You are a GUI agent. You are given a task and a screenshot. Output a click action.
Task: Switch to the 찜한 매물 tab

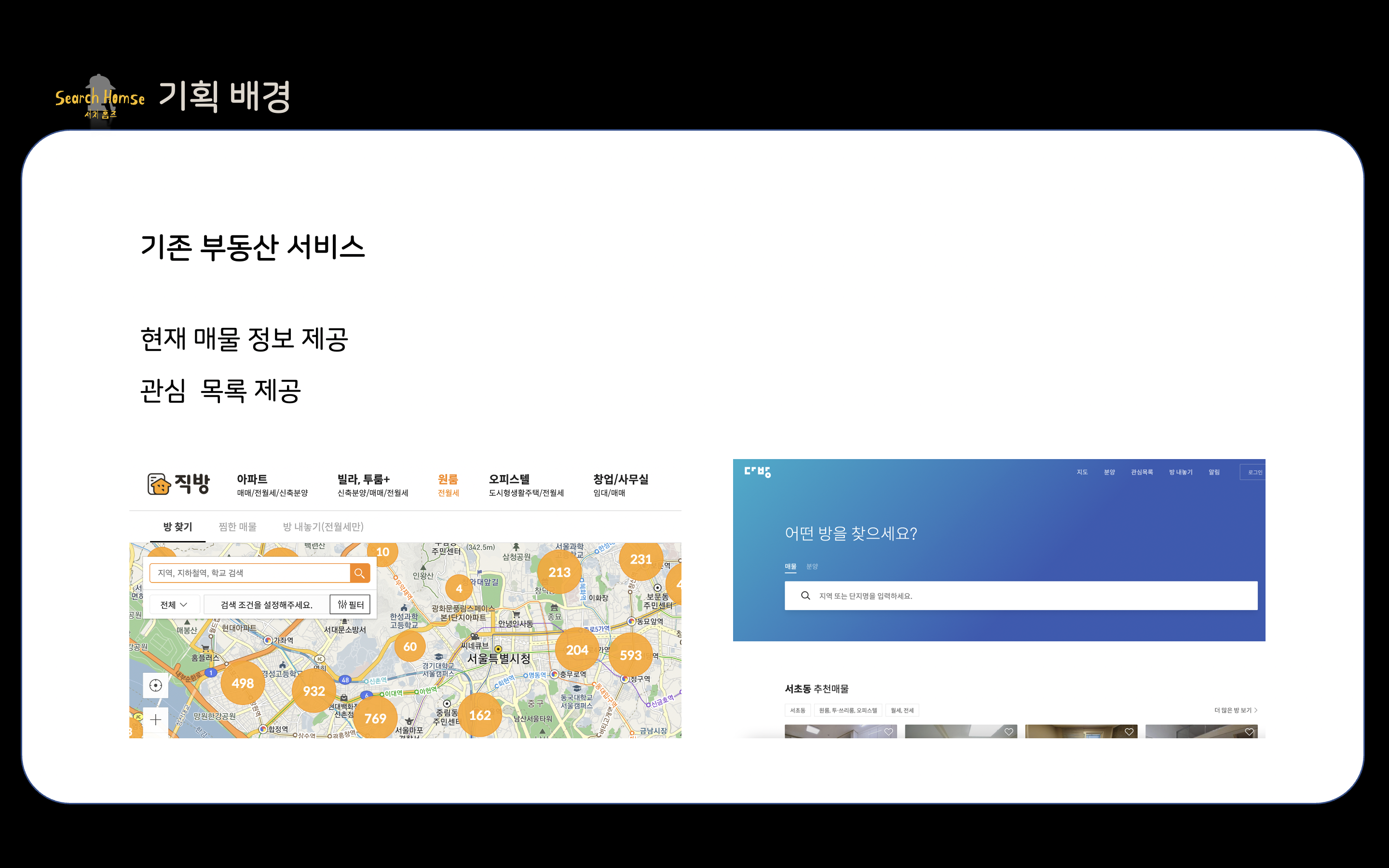238,527
